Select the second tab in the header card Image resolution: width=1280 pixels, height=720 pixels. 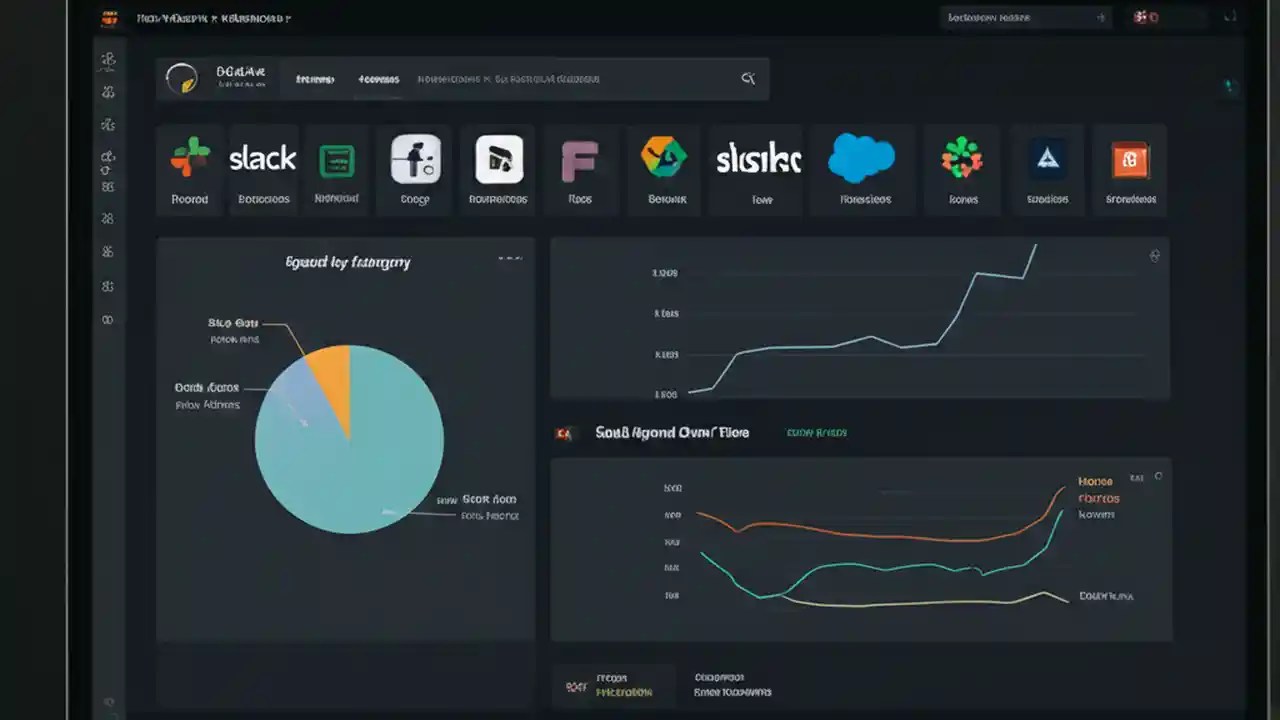click(378, 79)
